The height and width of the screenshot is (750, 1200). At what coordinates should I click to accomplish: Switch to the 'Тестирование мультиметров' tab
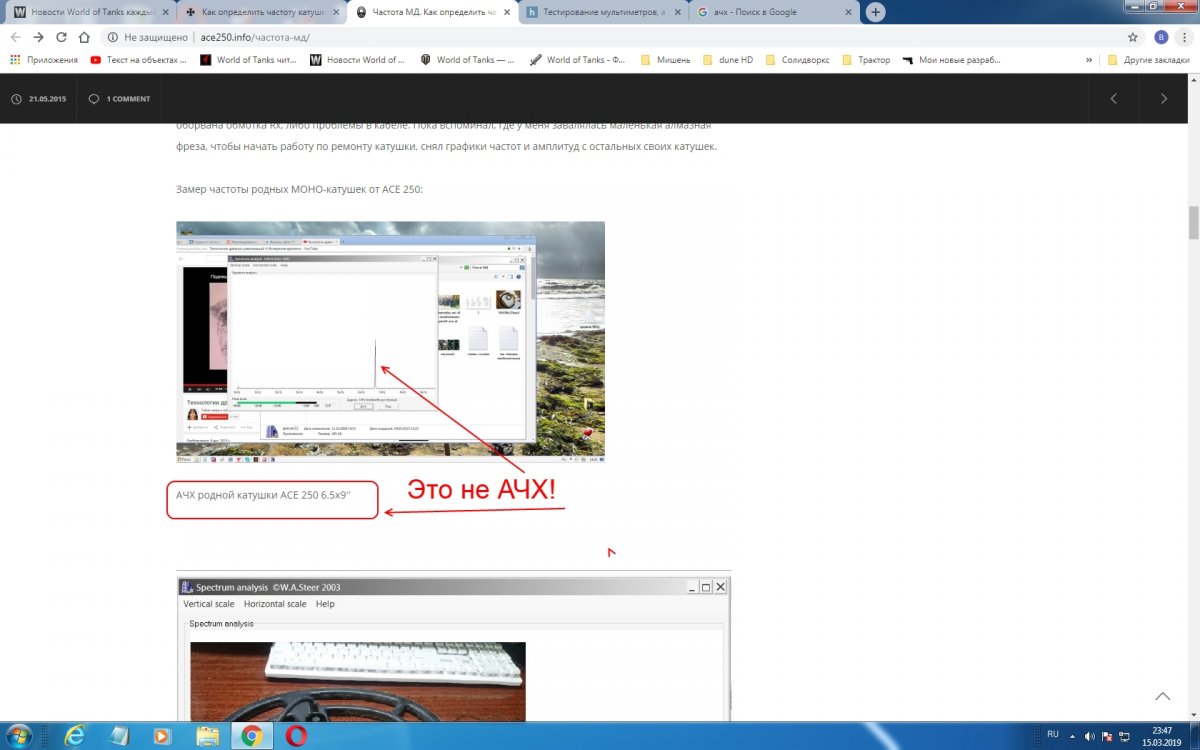(x=603, y=12)
